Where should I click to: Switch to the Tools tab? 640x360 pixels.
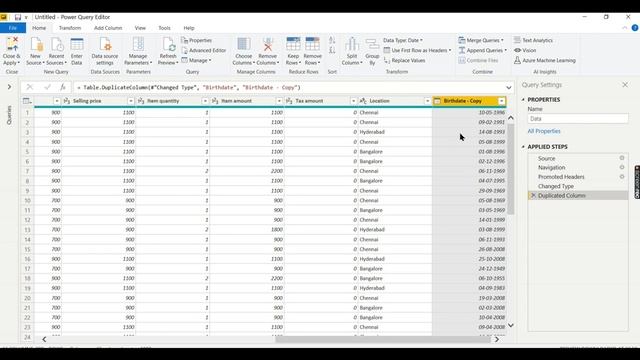point(164,28)
